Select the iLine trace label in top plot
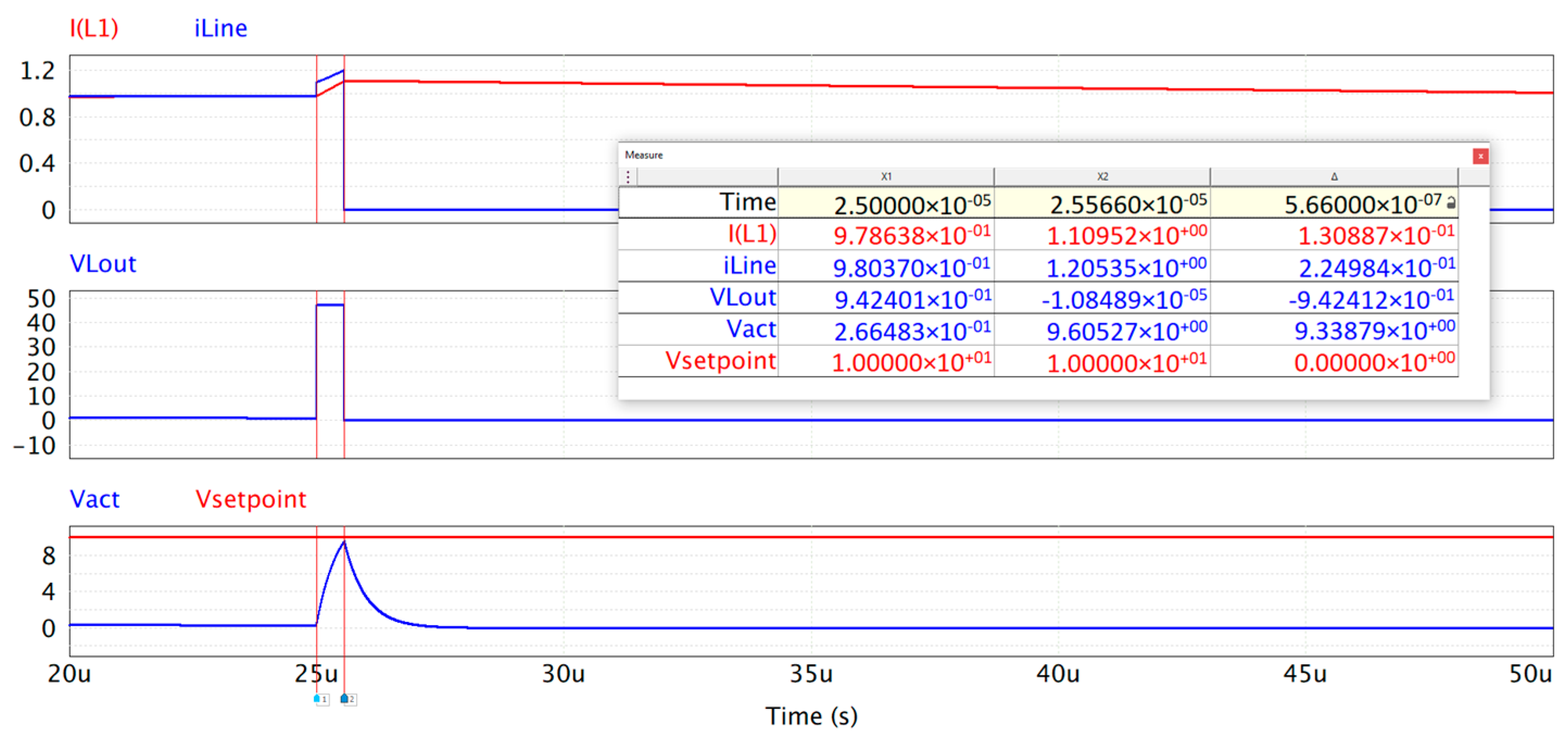Viewport: 1568px width, 737px height. pos(220,29)
